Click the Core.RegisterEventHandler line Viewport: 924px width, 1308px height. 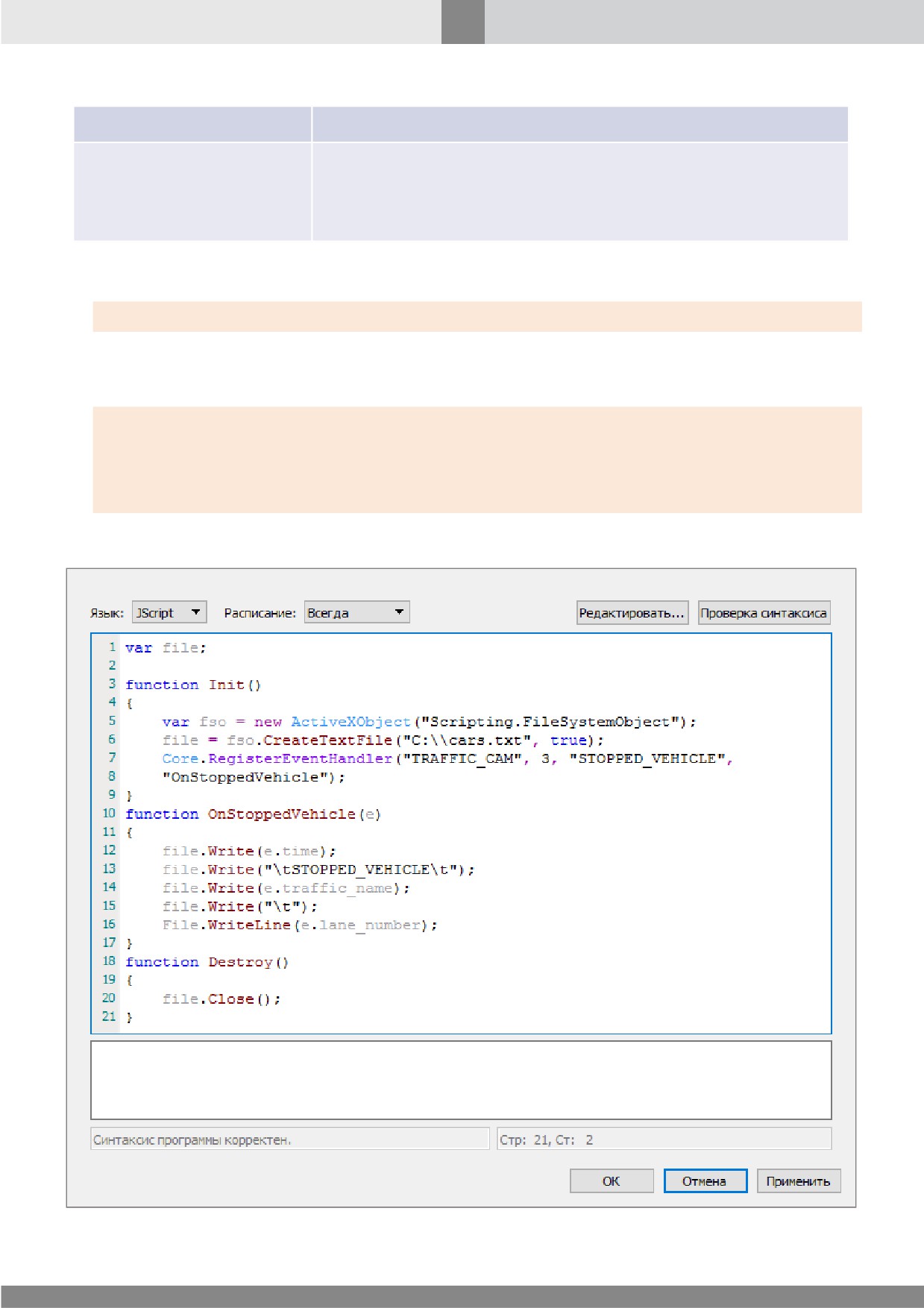(447, 758)
